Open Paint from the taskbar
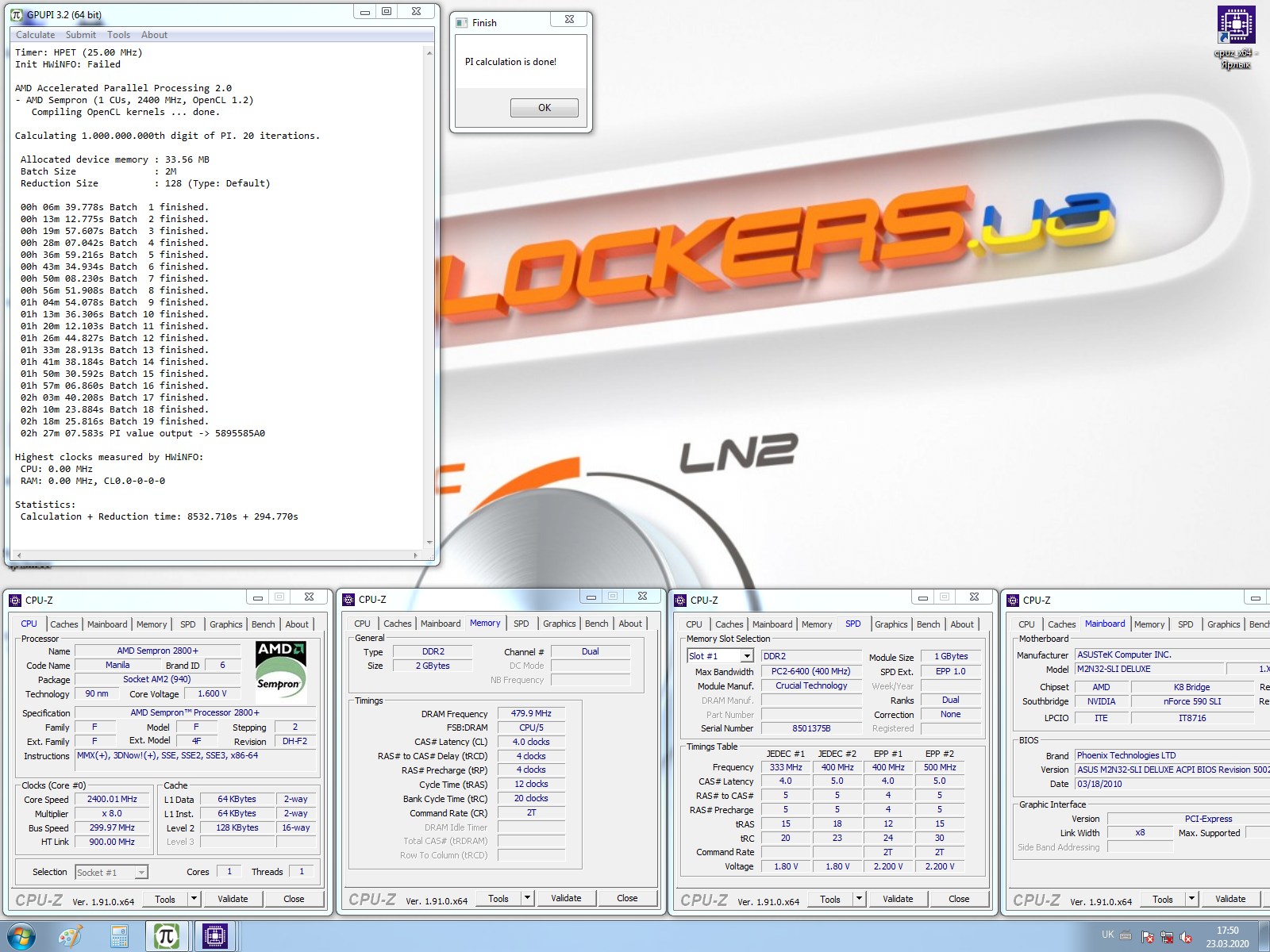 (71, 936)
